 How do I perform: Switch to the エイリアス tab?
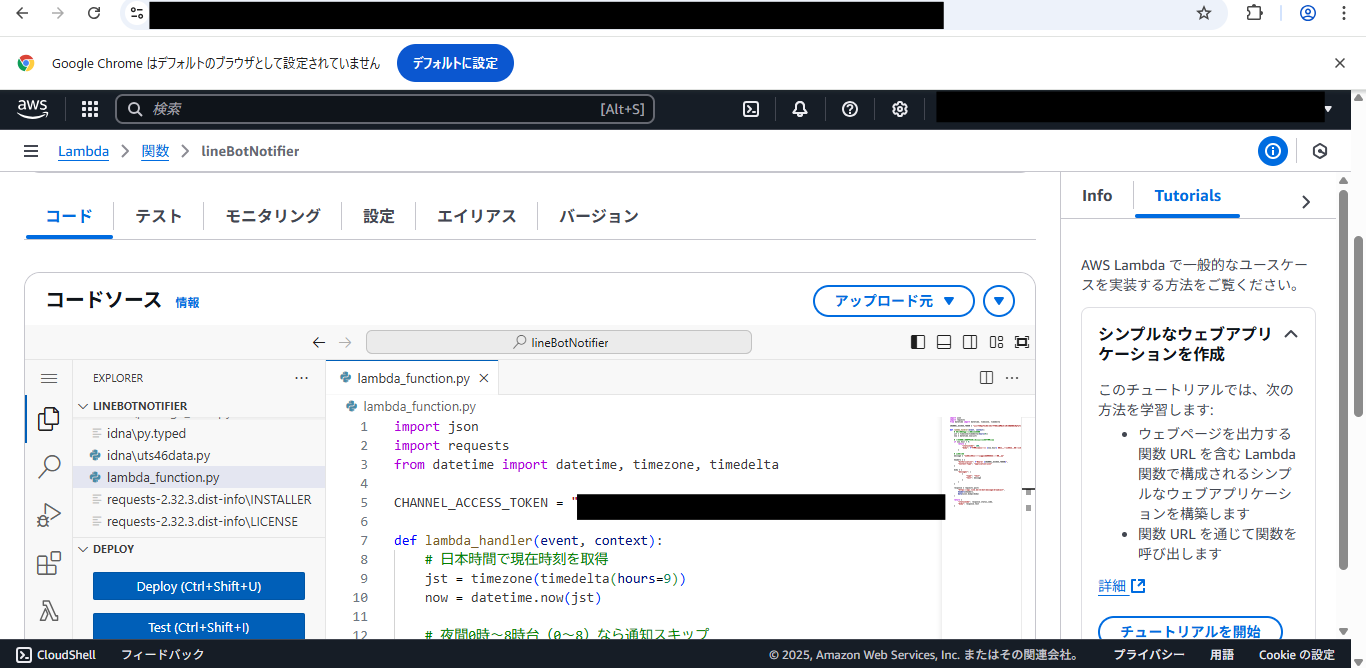pos(477,216)
